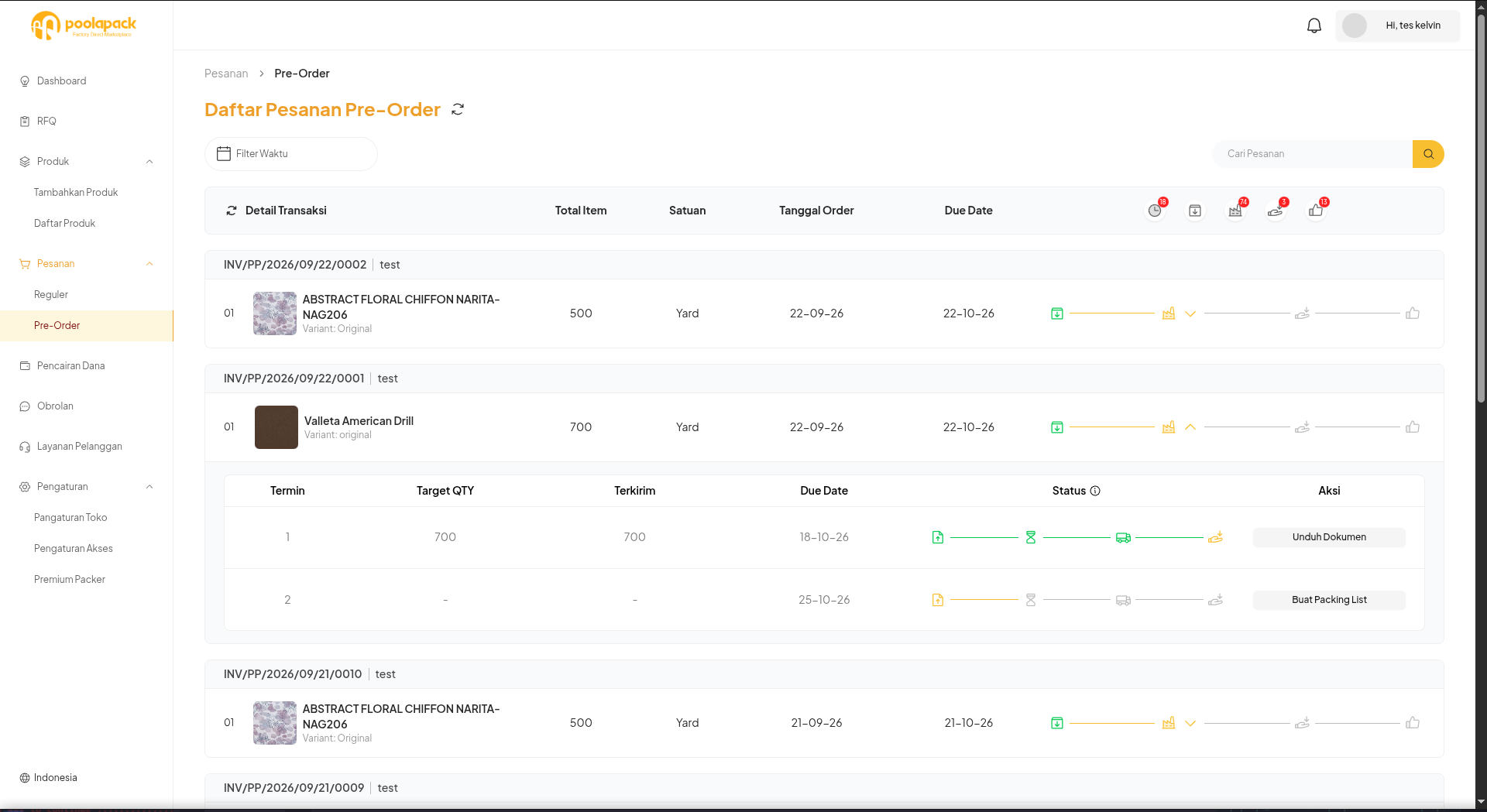1487x812 pixels.
Task: Expand order INV/PP/2026/09/21/0010 termin details
Action: pyautogui.click(x=1190, y=723)
